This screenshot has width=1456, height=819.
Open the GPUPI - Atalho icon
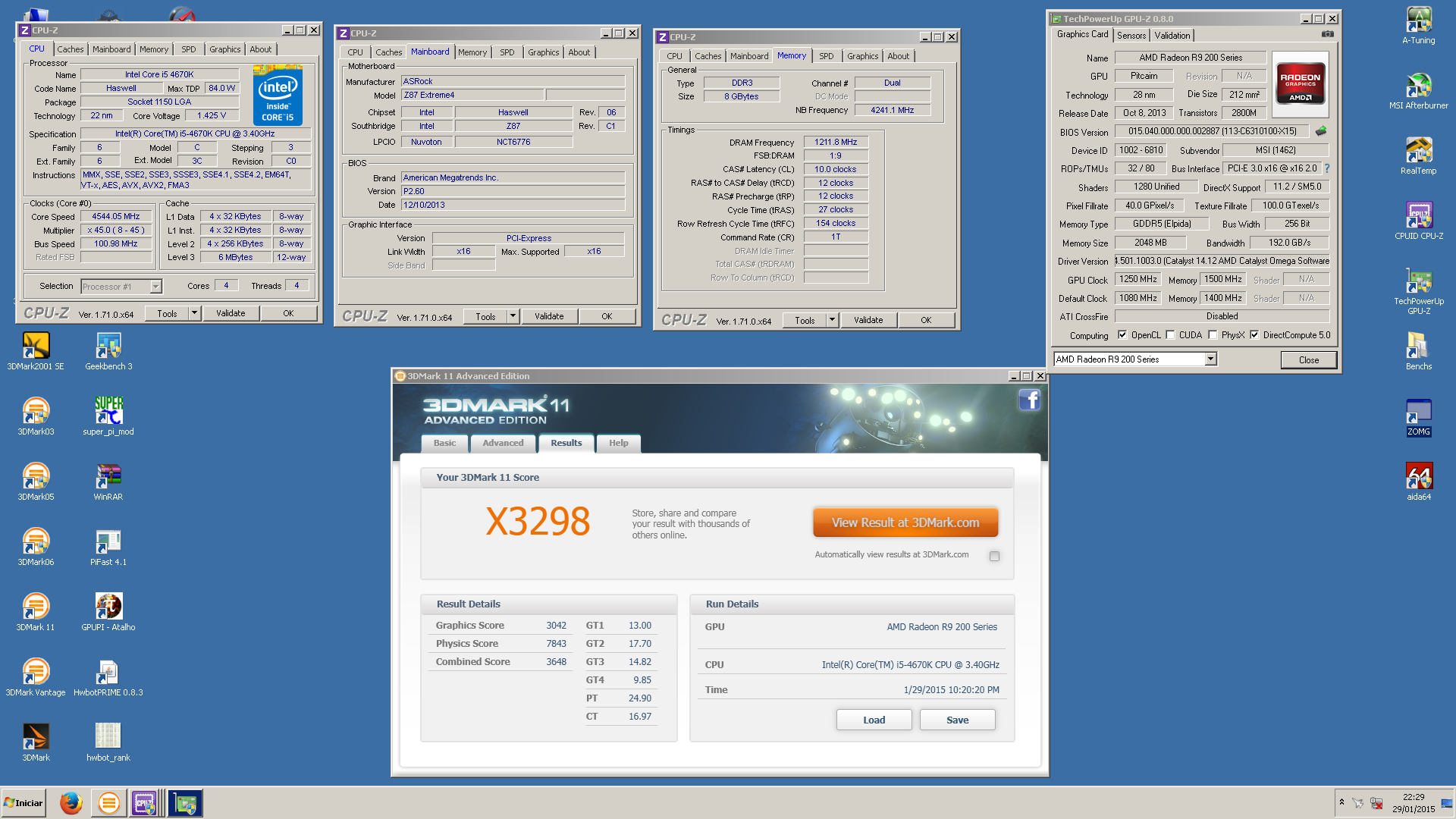click(x=108, y=612)
